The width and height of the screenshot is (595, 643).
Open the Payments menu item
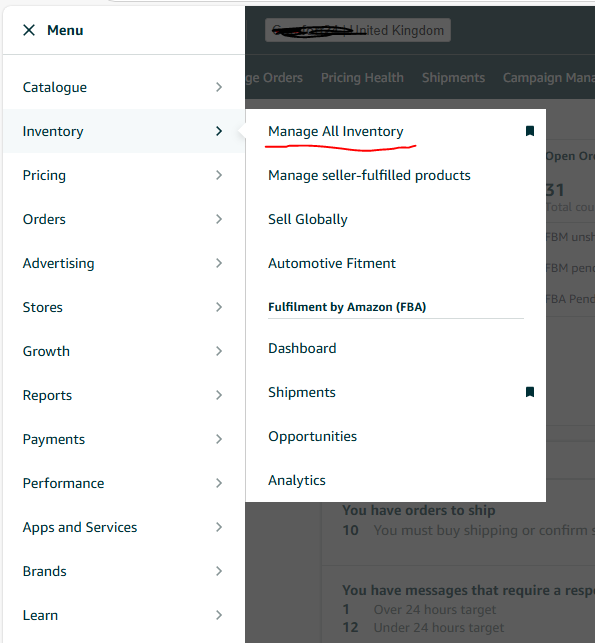tap(124, 439)
